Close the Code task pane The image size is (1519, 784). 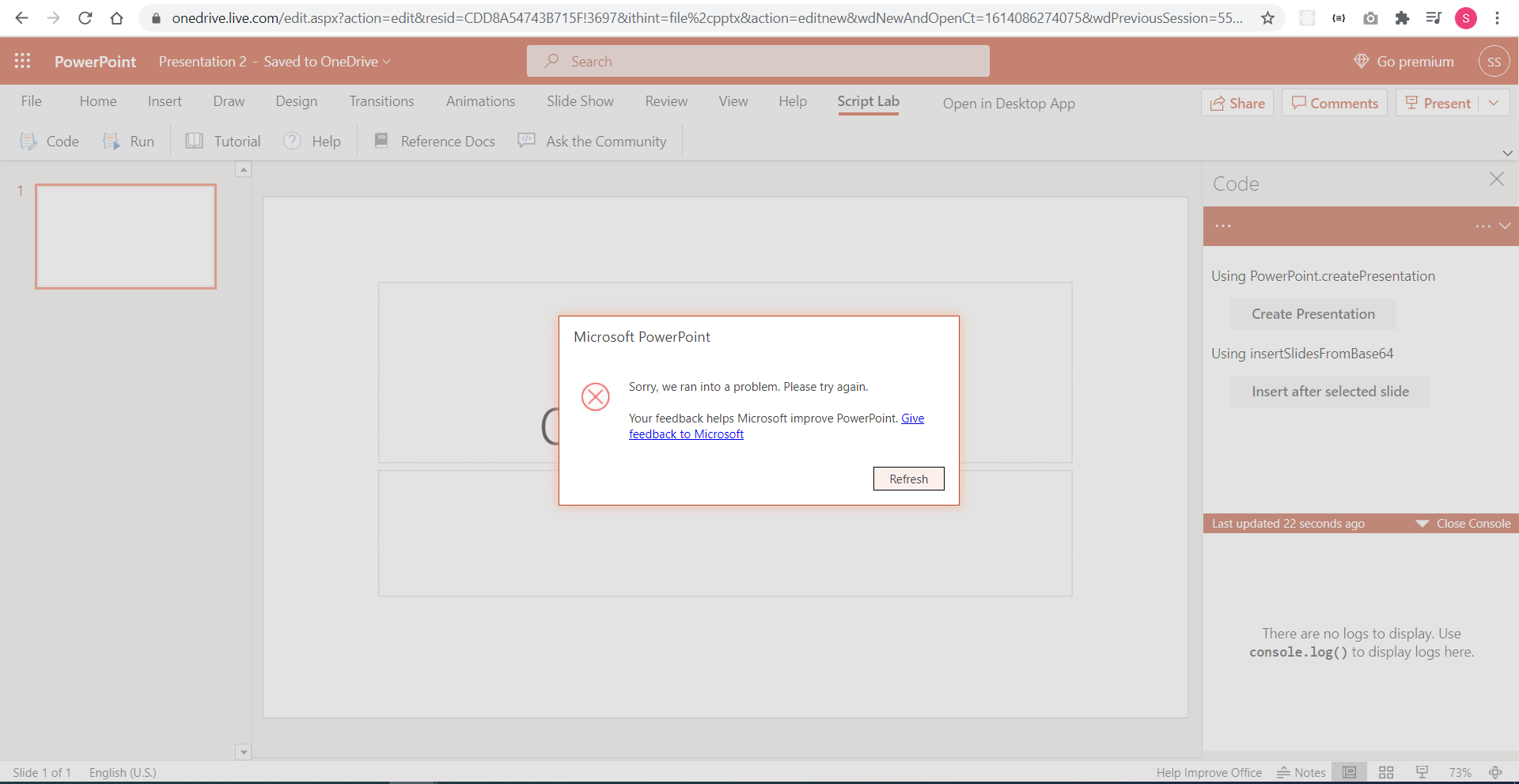[1496, 180]
